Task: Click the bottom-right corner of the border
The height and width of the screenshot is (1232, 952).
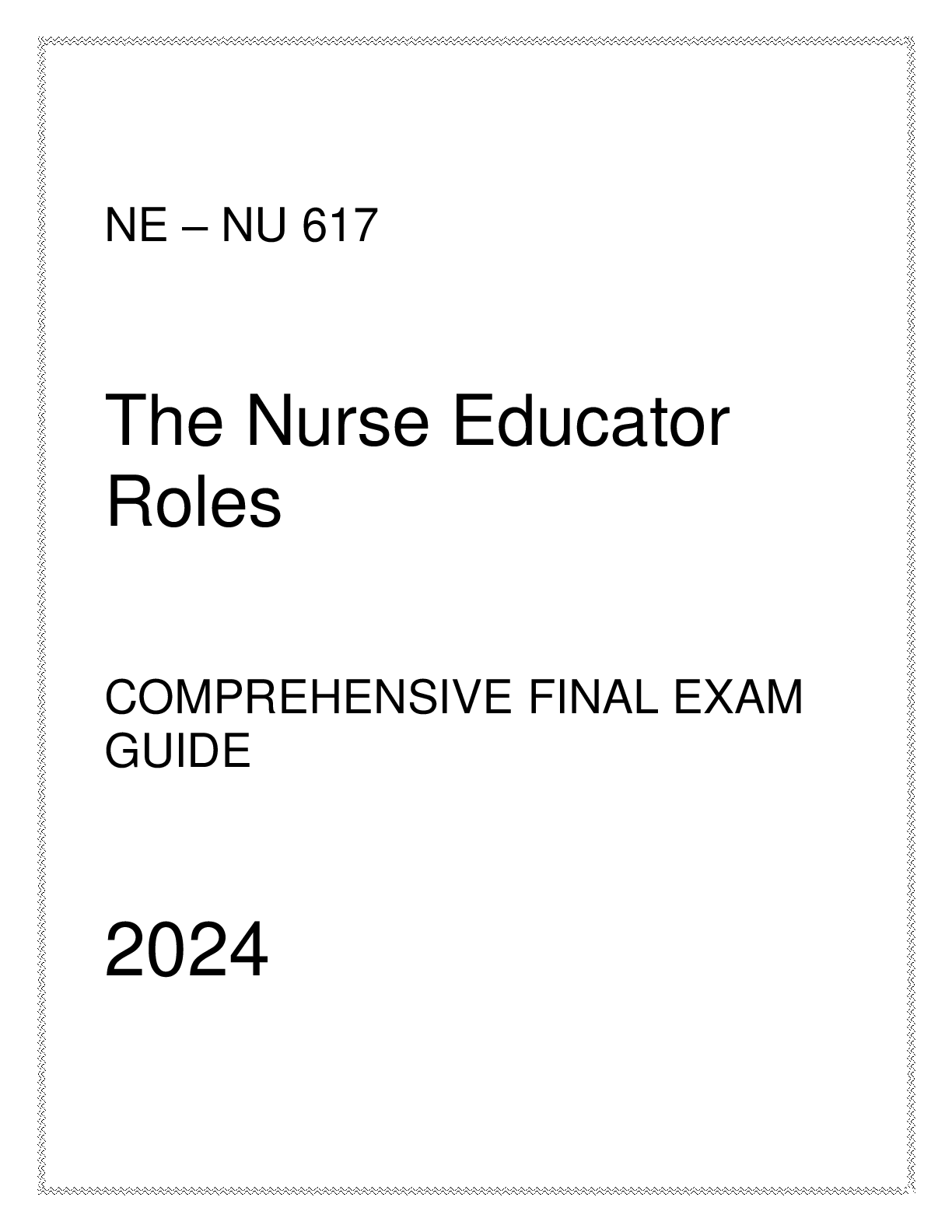Action: coord(911,1191)
